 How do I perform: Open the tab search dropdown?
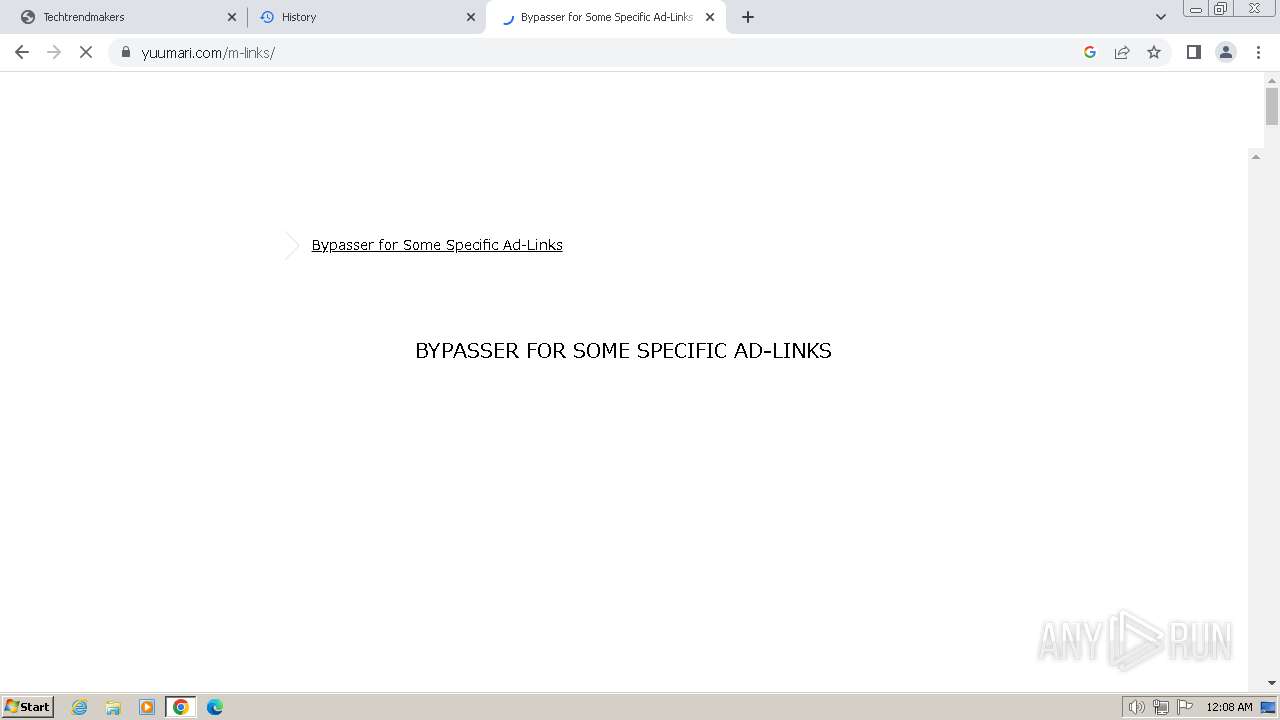(x=1161, y=17)
